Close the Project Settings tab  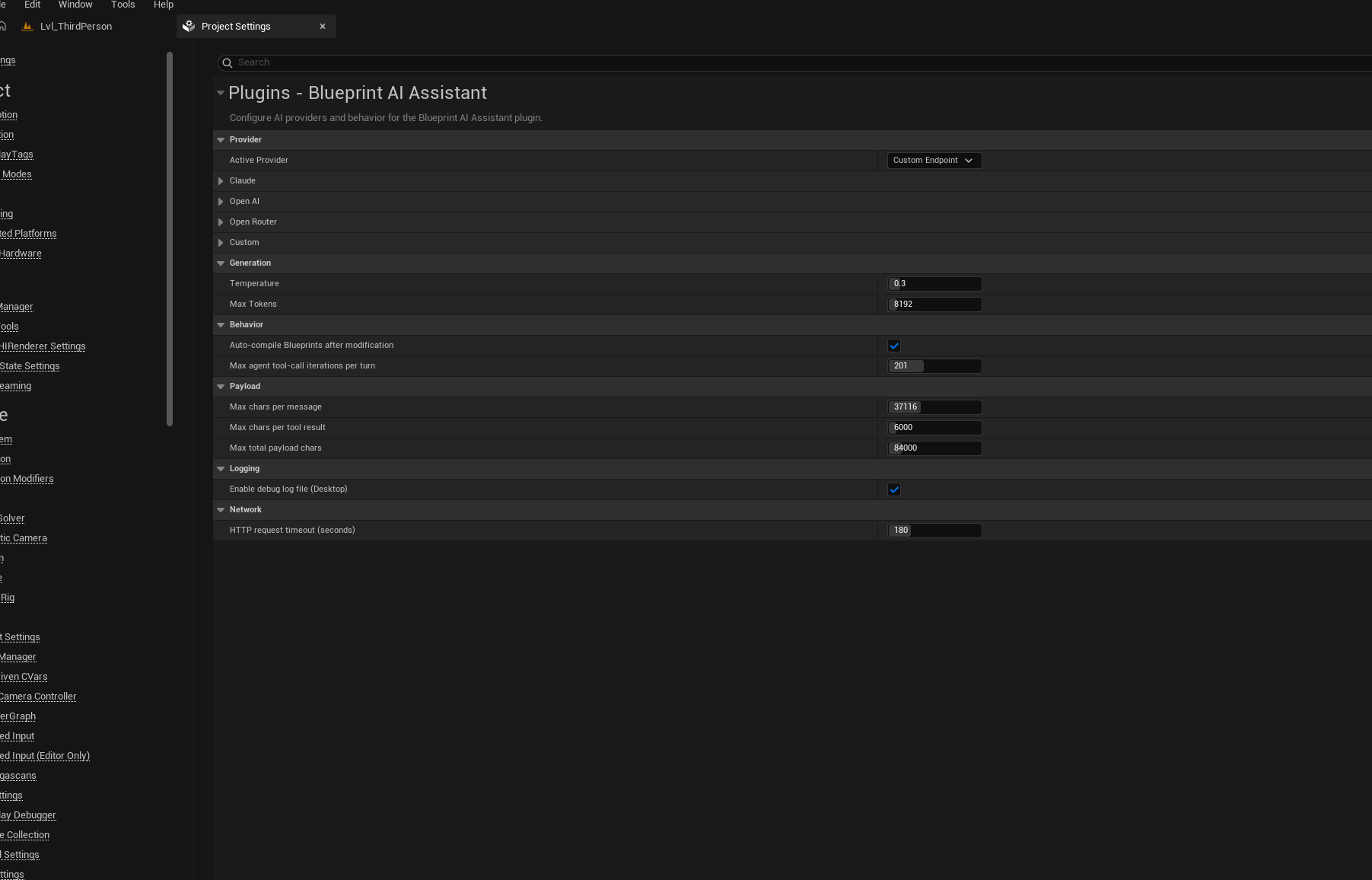[x=323, y=26]
